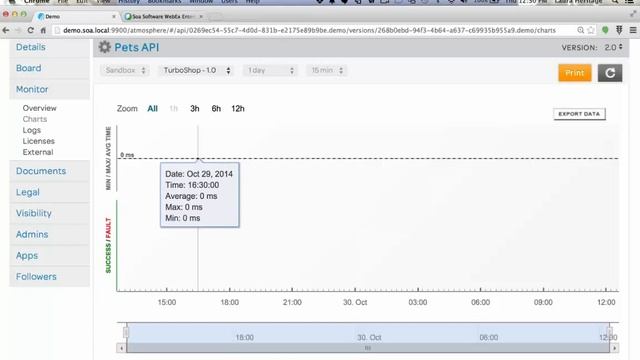
Task: Click the zoom magnifier icon in the address bar
Action: [580, 30]
